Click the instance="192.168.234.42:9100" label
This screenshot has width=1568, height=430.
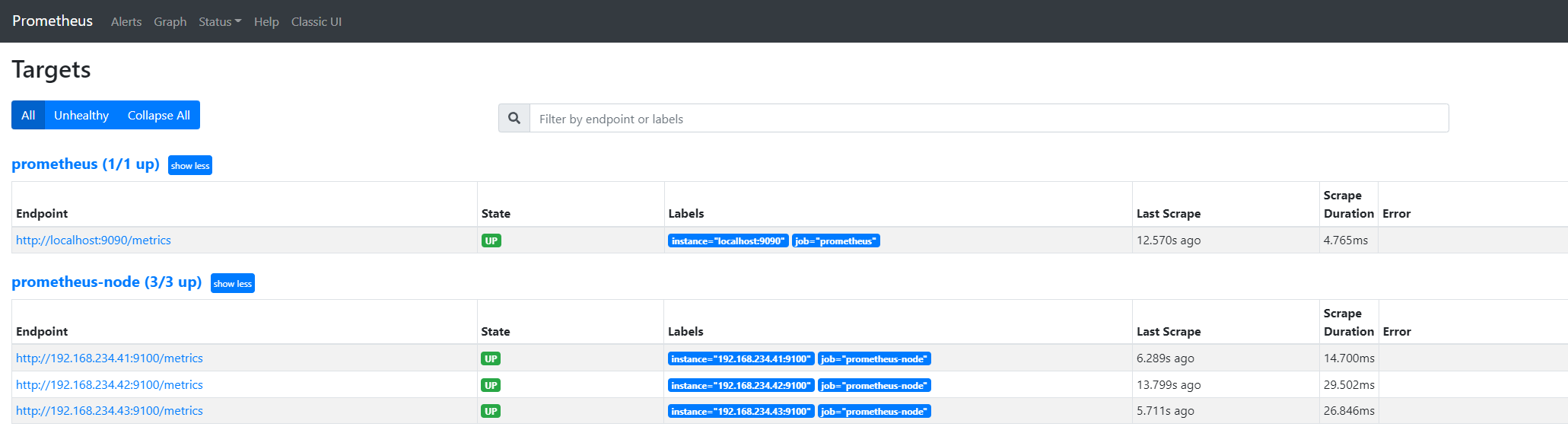[x=741, y=385]
